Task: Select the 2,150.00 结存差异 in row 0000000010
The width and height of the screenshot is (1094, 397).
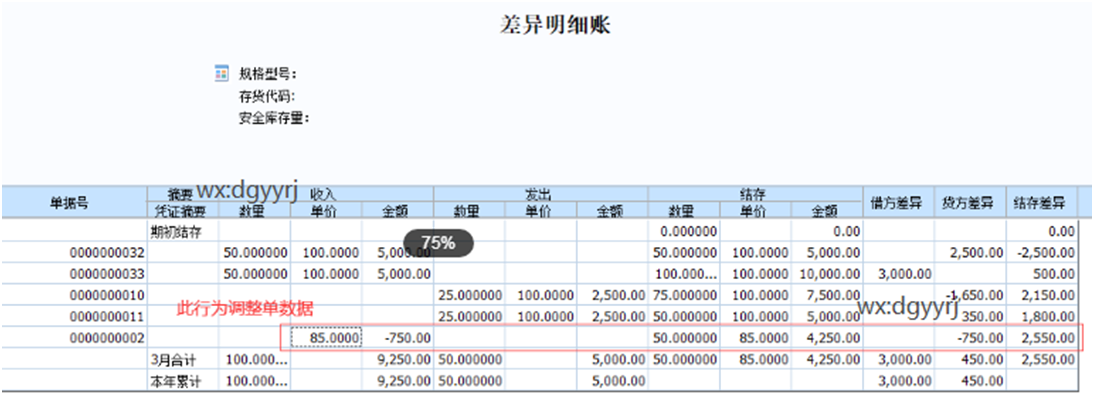Action: click(1049, 296)
